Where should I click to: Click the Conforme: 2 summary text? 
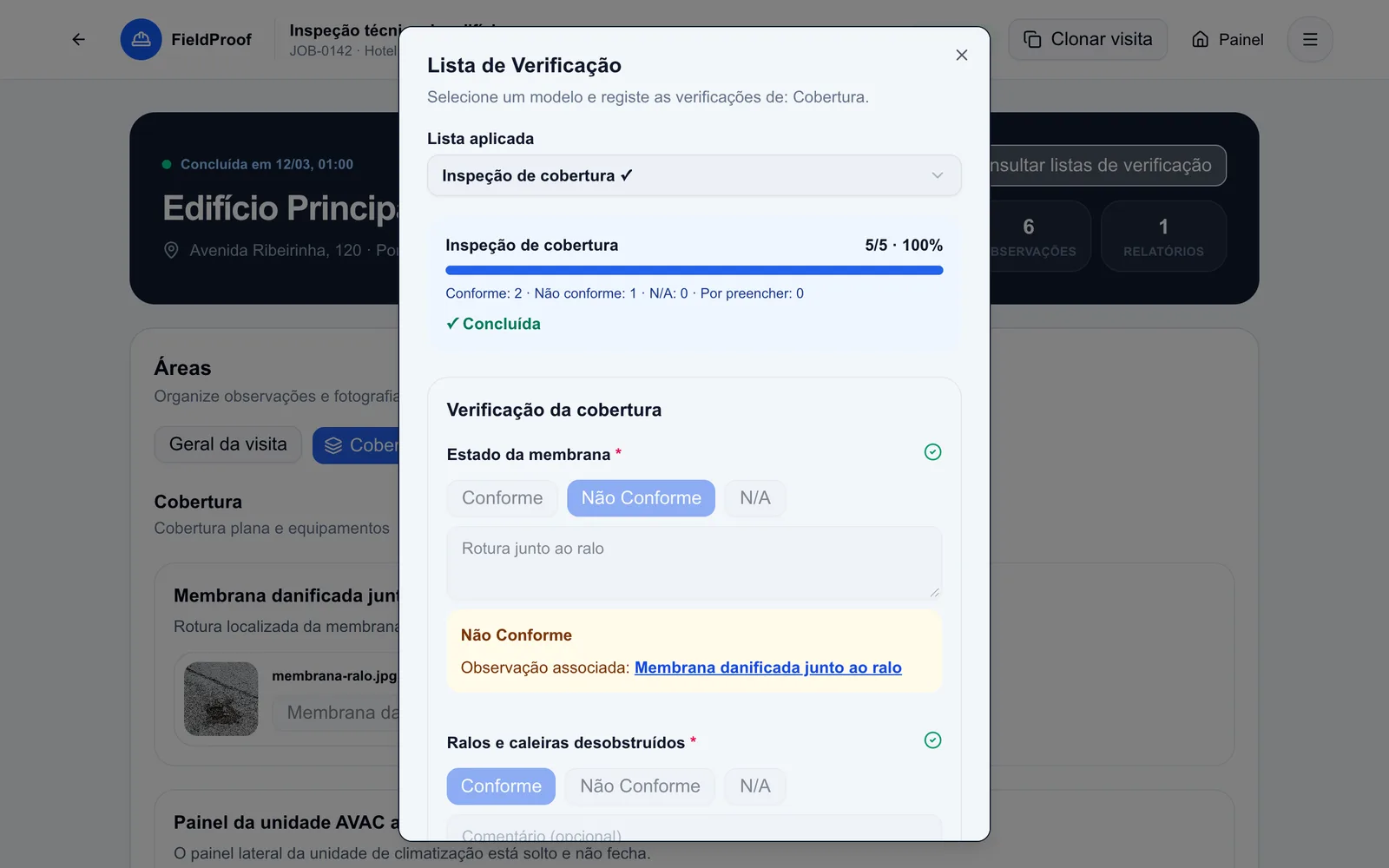pos(484,293)
